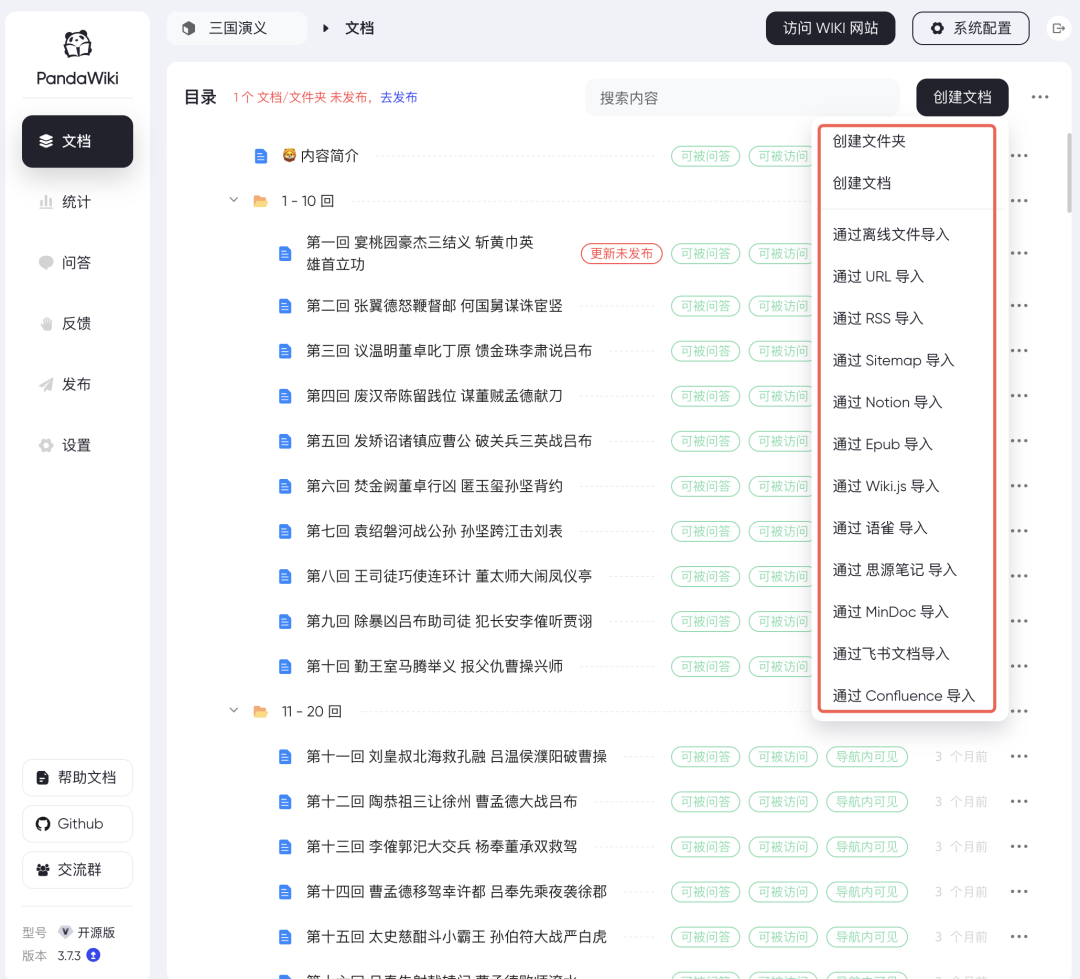
Task: Click the folder icon of 11 - 20 回
Action: (x=262, y=710)
